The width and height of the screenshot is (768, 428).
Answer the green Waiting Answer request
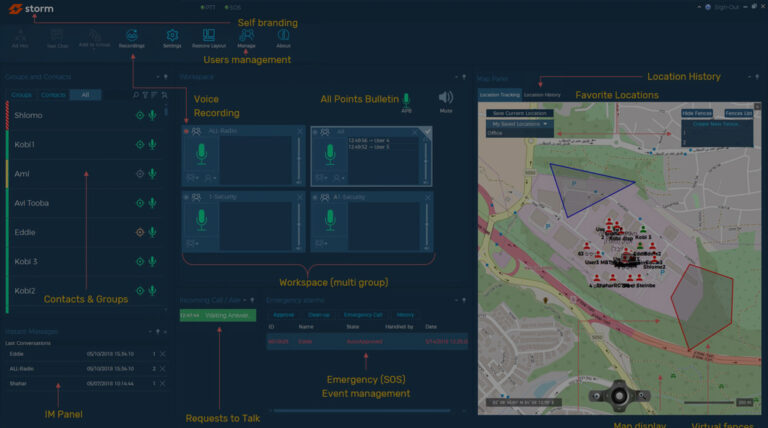[x=218, y=315]
